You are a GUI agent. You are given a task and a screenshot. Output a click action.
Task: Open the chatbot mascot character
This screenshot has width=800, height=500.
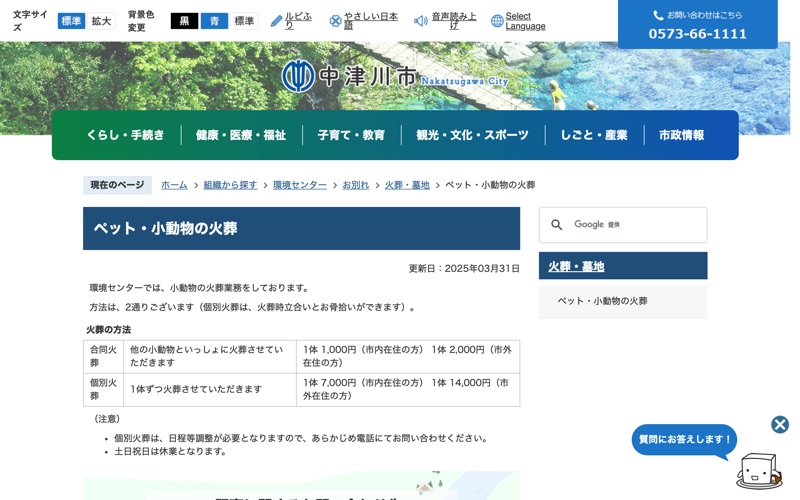[758, 470]
